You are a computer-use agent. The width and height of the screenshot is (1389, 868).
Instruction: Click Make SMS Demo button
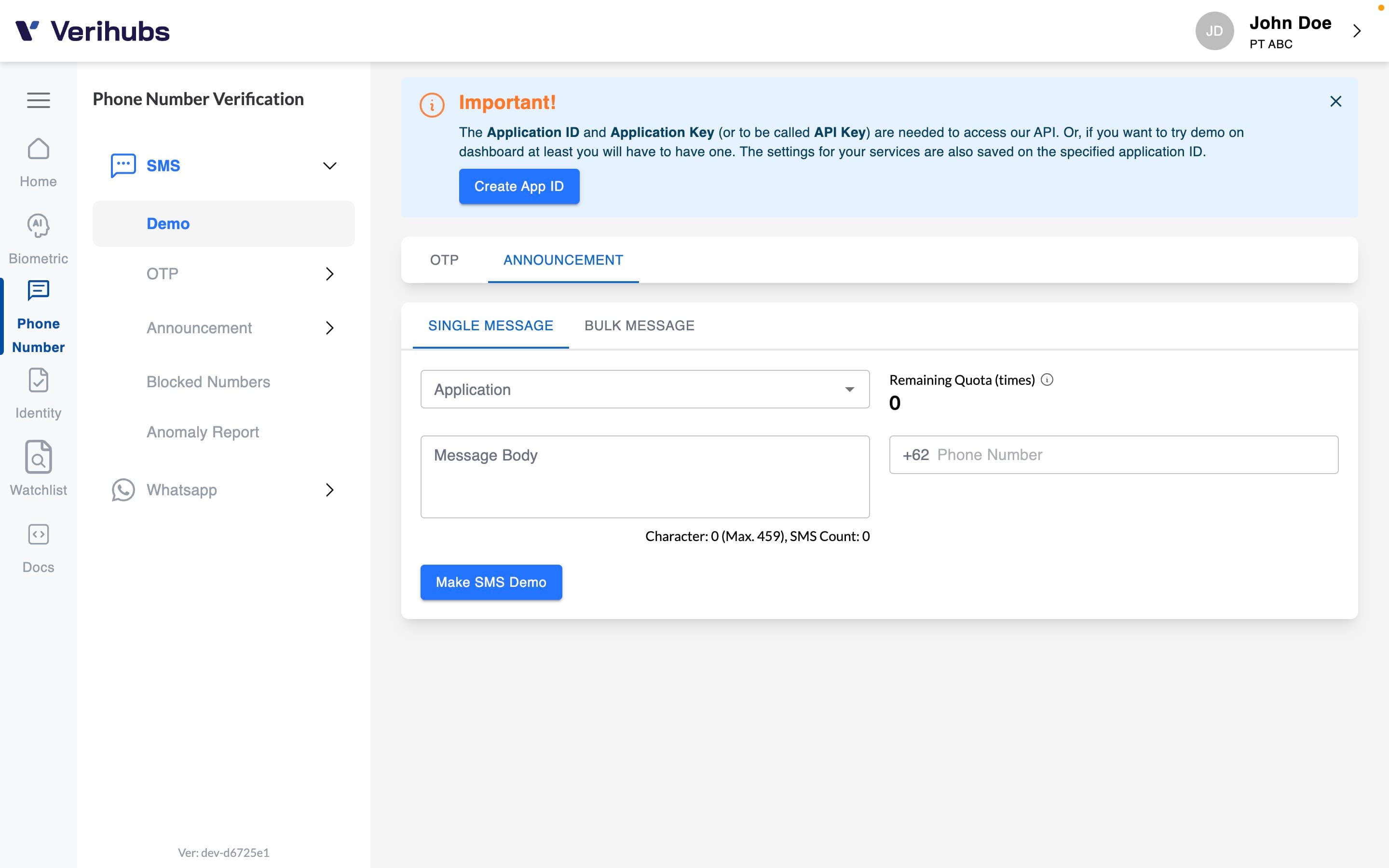coord(491,582)
